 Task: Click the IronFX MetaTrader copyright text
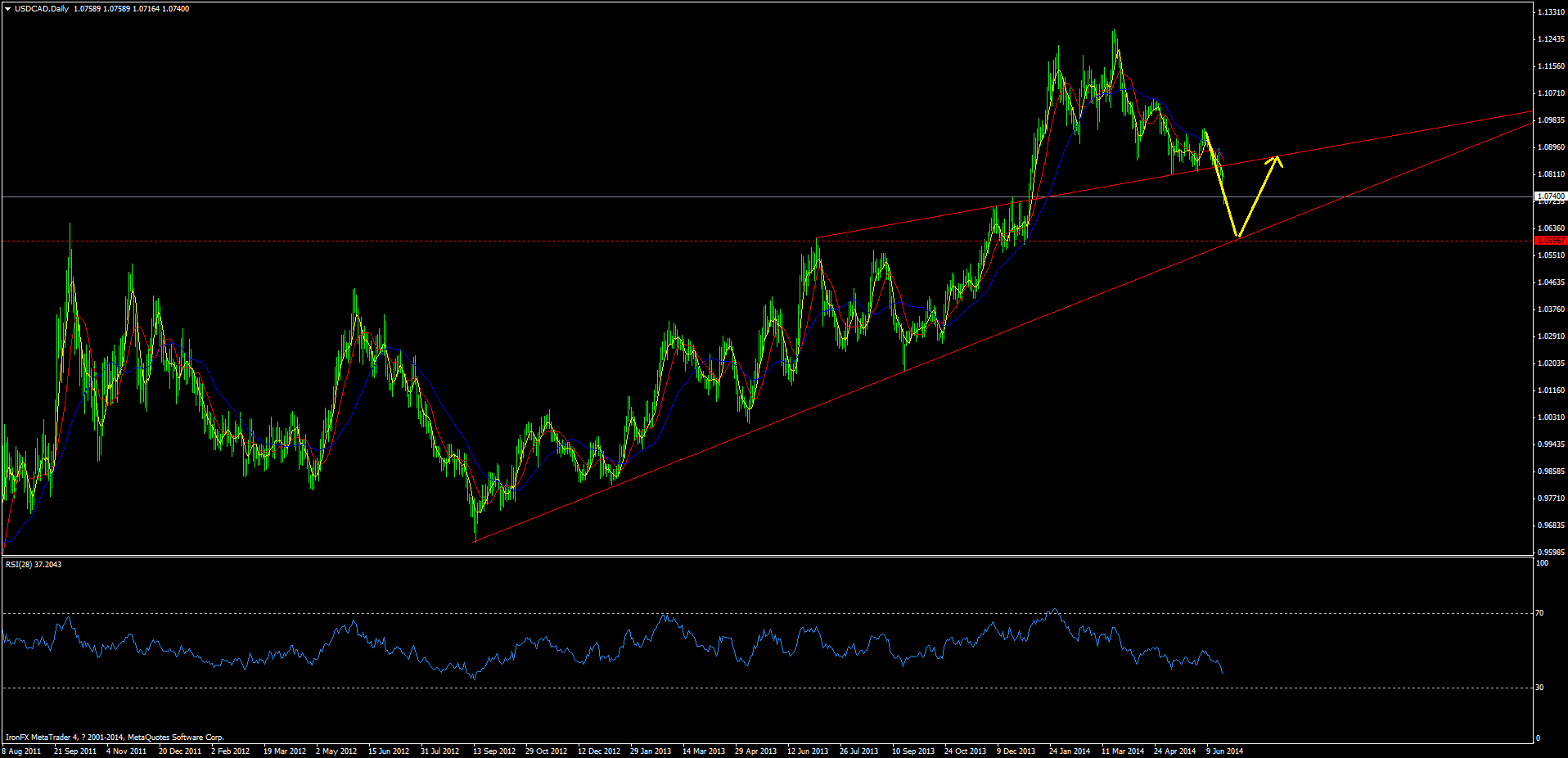coord(115,737)
